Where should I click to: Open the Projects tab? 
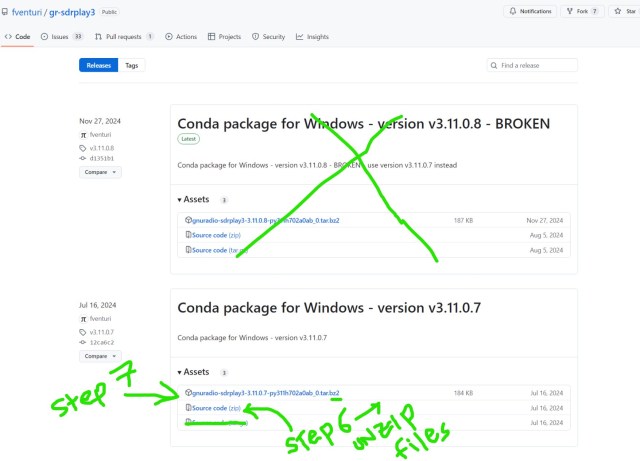pyautogui.click(x=224, y=37)
